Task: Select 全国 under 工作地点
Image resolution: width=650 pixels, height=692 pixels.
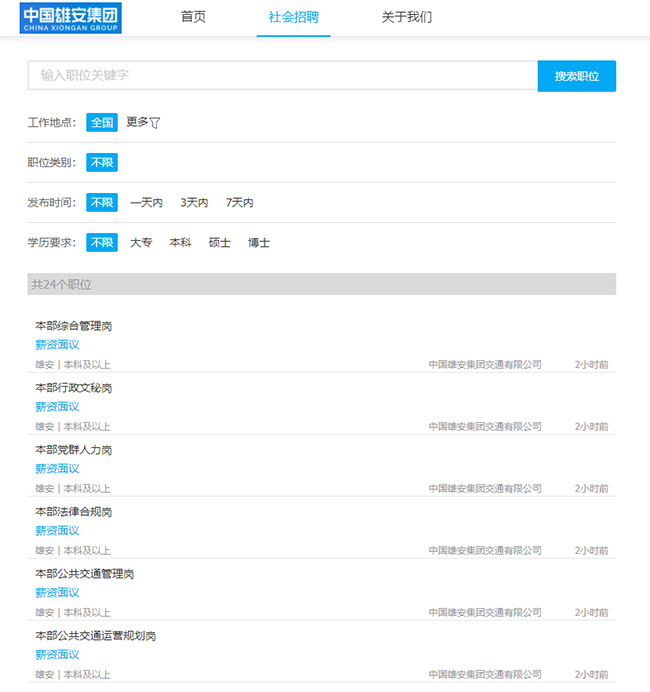Action: (102, 122)
